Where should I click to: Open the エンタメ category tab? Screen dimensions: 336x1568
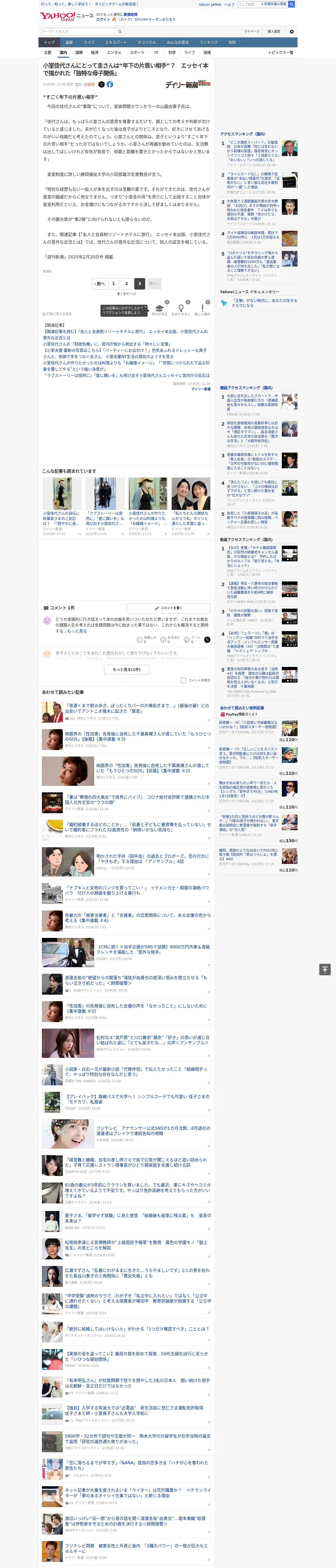114,53
